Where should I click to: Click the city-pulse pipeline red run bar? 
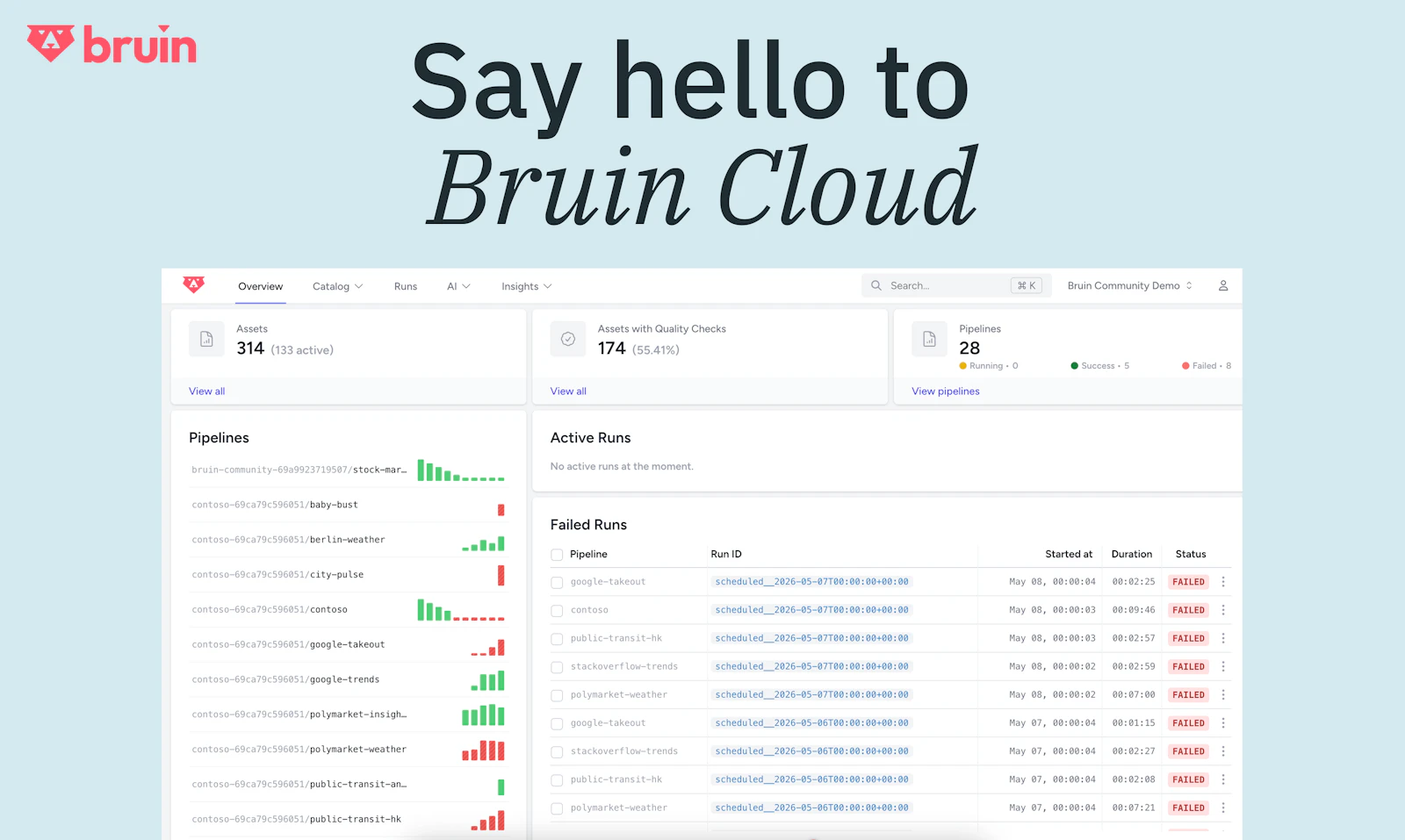click(x=501, y=575)
